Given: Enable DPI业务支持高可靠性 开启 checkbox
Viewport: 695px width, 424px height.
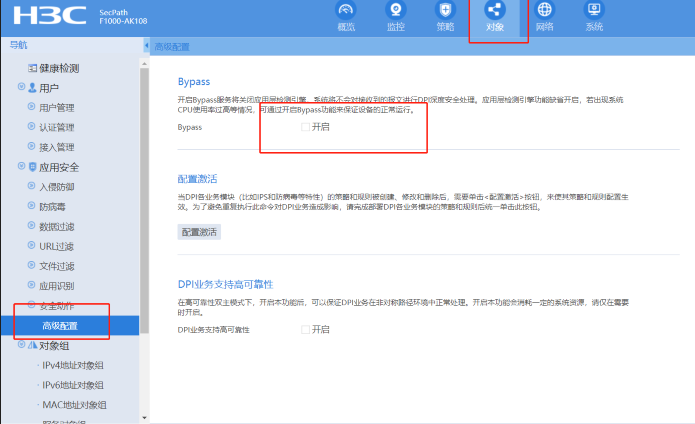Looking at the screenshot, I should click(305, 329).
